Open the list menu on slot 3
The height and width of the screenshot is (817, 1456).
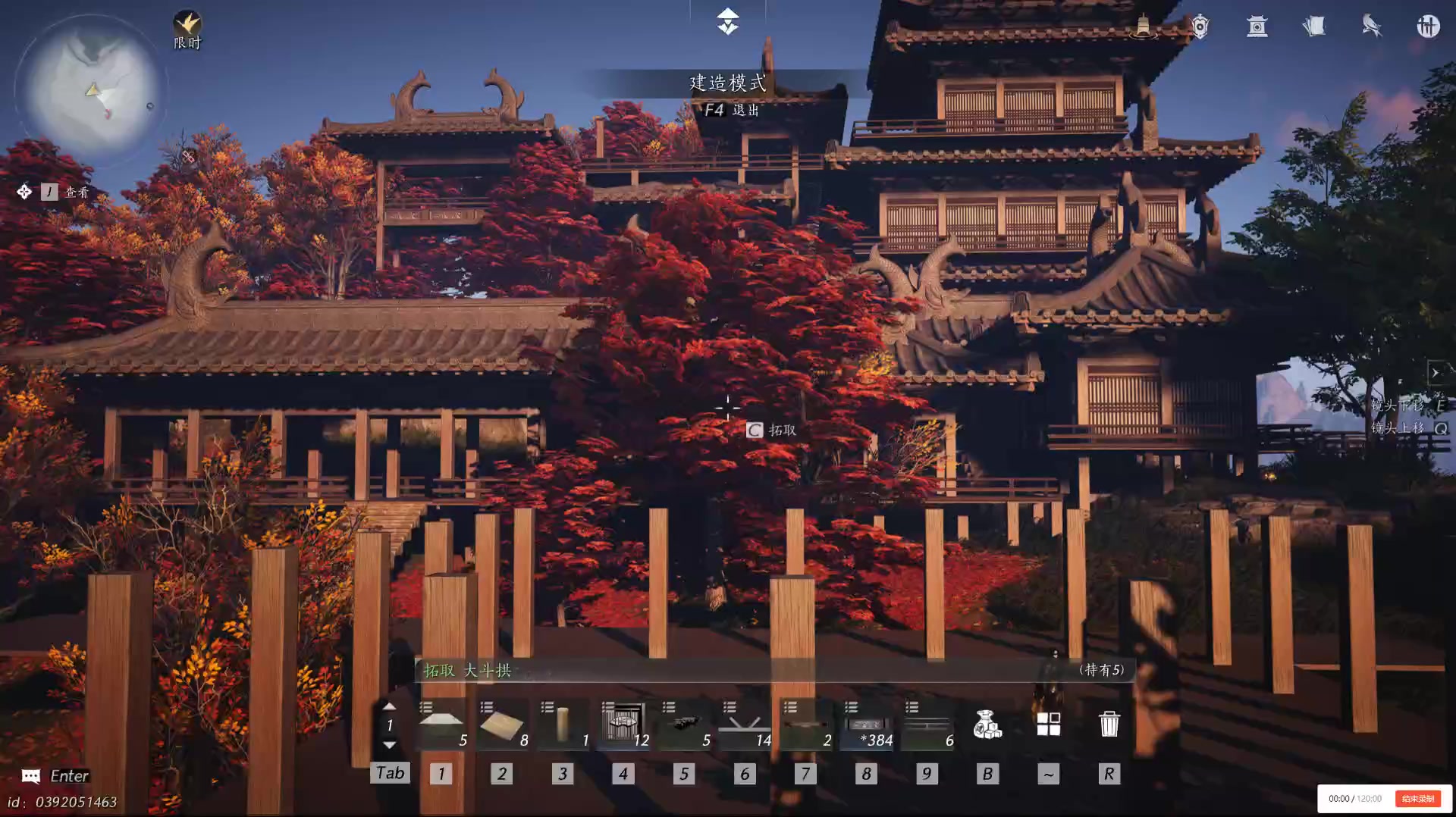[x=548, y=707]
